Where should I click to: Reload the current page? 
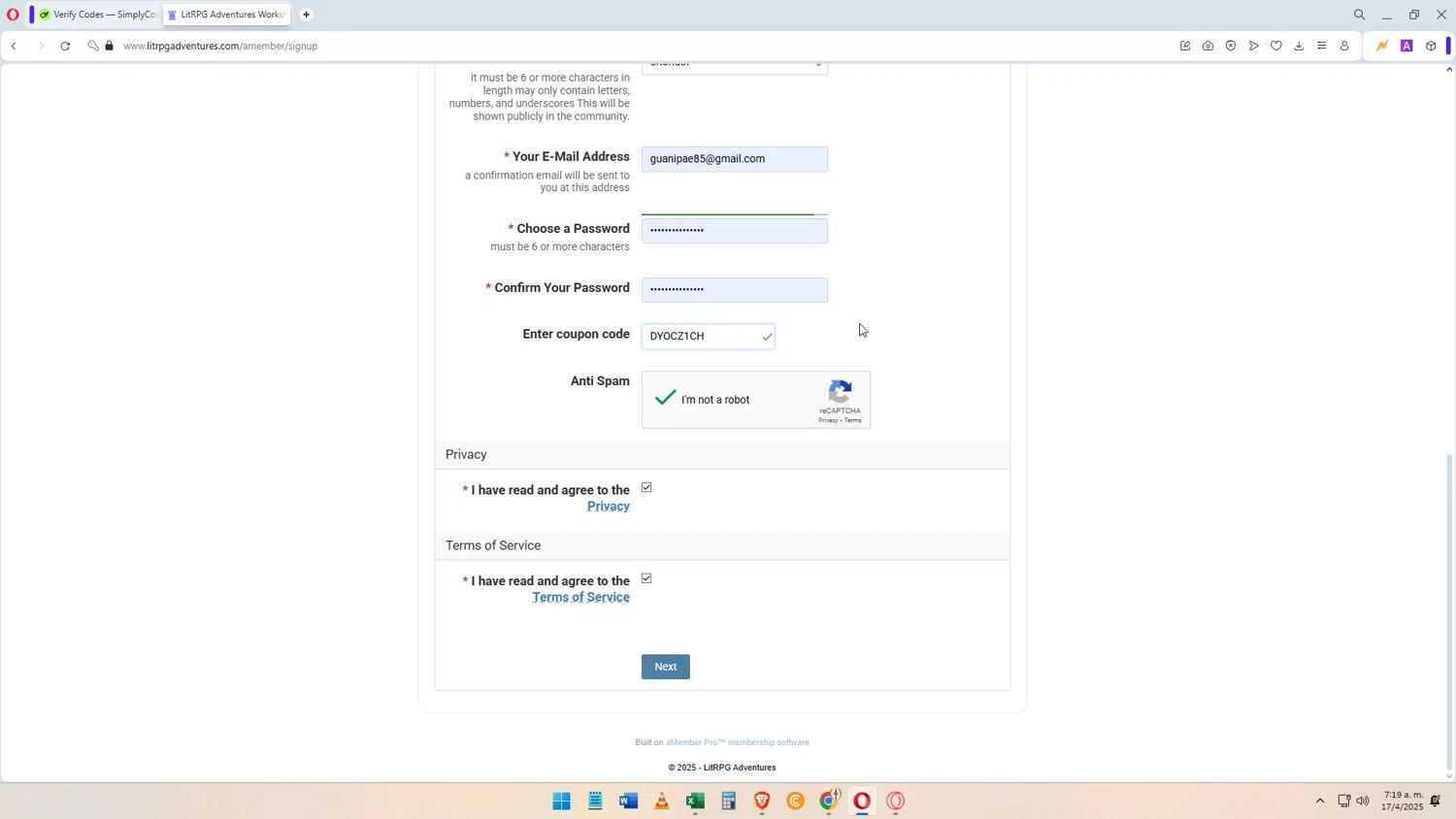pos(65,46)
